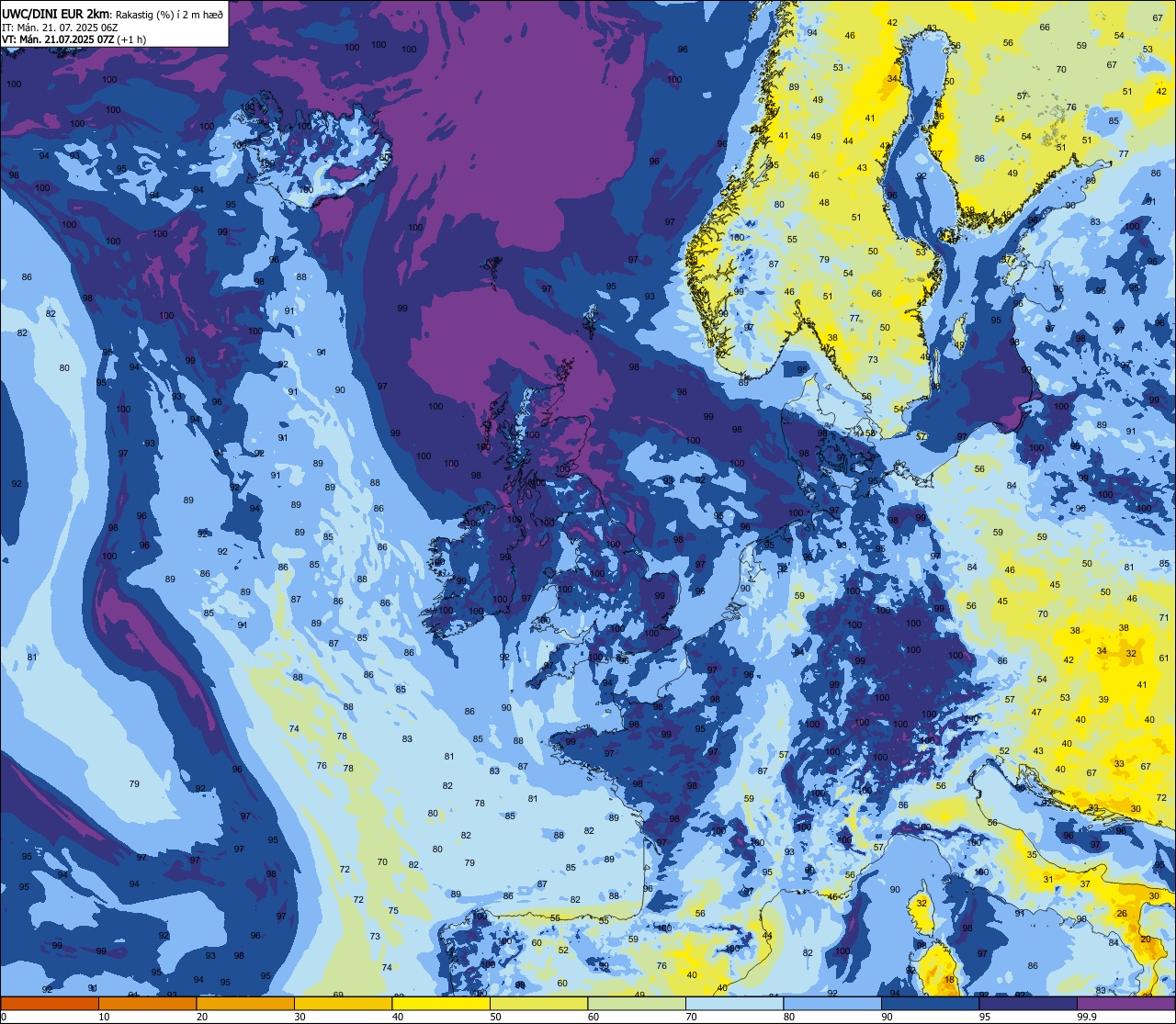Select the orange 10–20 legend swatch

147,1003
